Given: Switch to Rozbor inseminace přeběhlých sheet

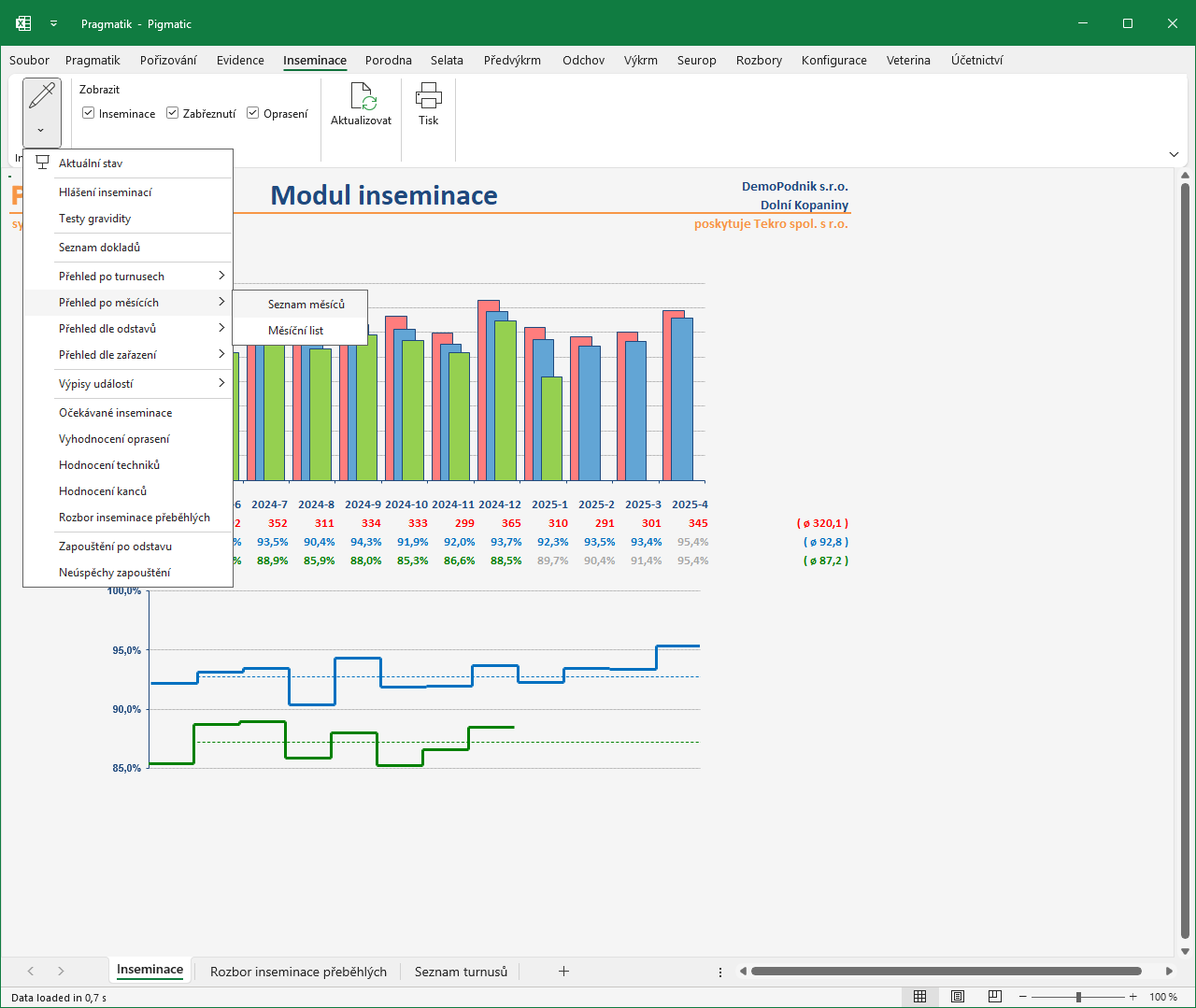Looking at the screenshot, I should pos(298,972).
